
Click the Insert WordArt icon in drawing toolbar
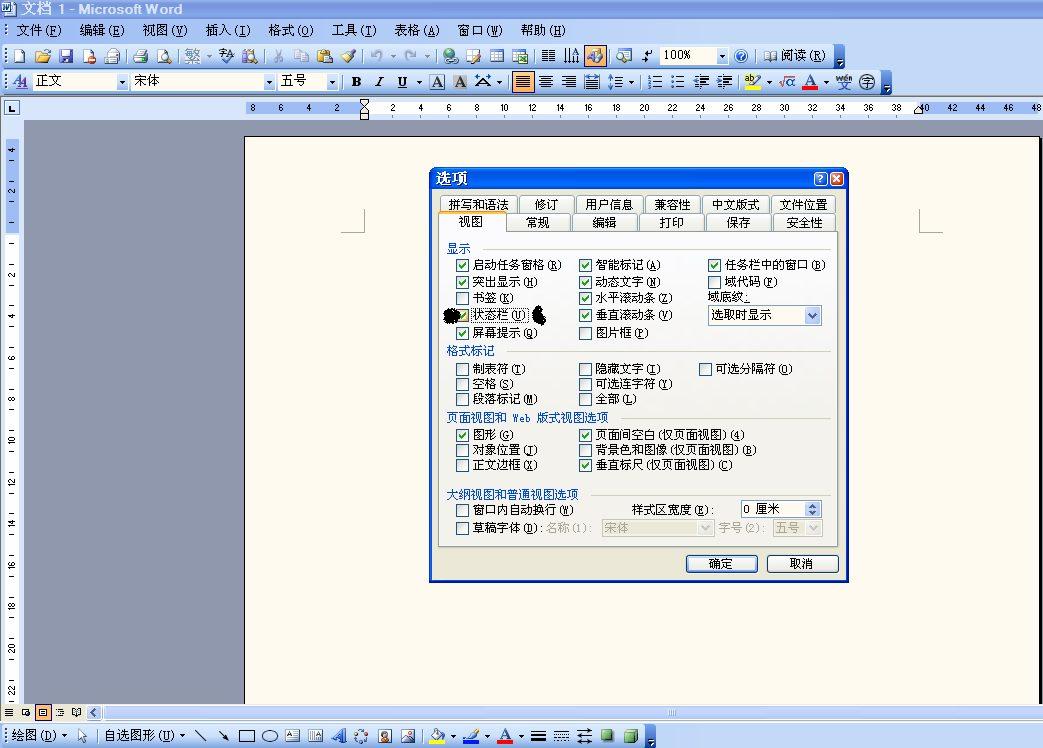(339, 736)
